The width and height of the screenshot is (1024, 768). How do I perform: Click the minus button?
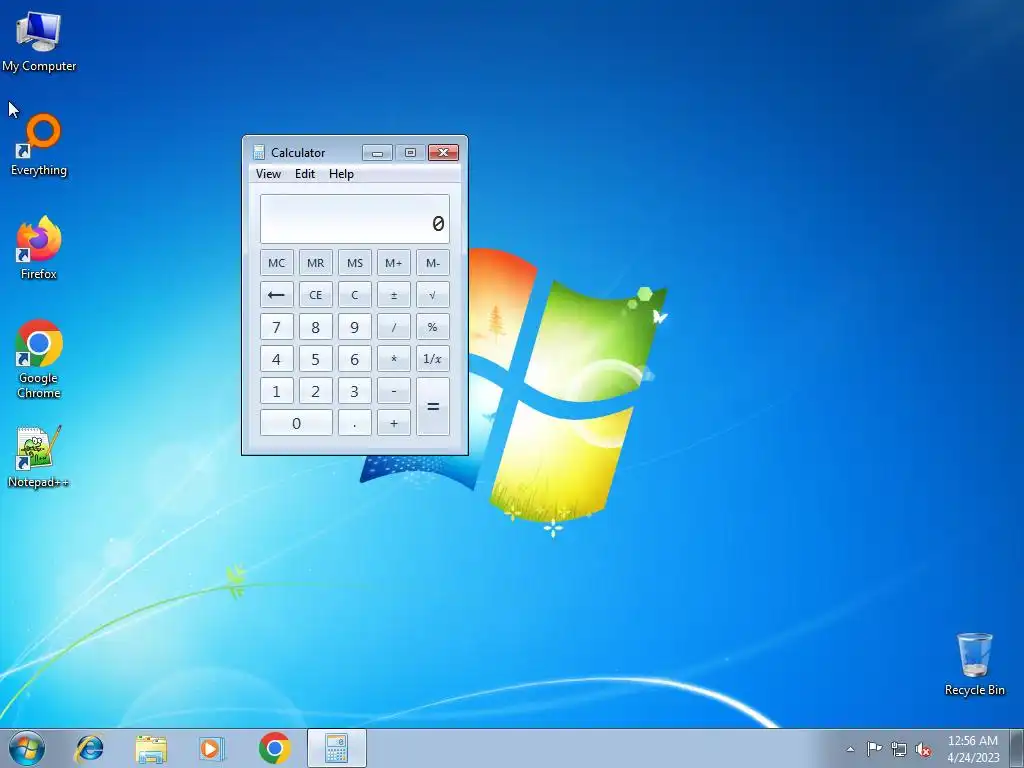coord(394,391)
